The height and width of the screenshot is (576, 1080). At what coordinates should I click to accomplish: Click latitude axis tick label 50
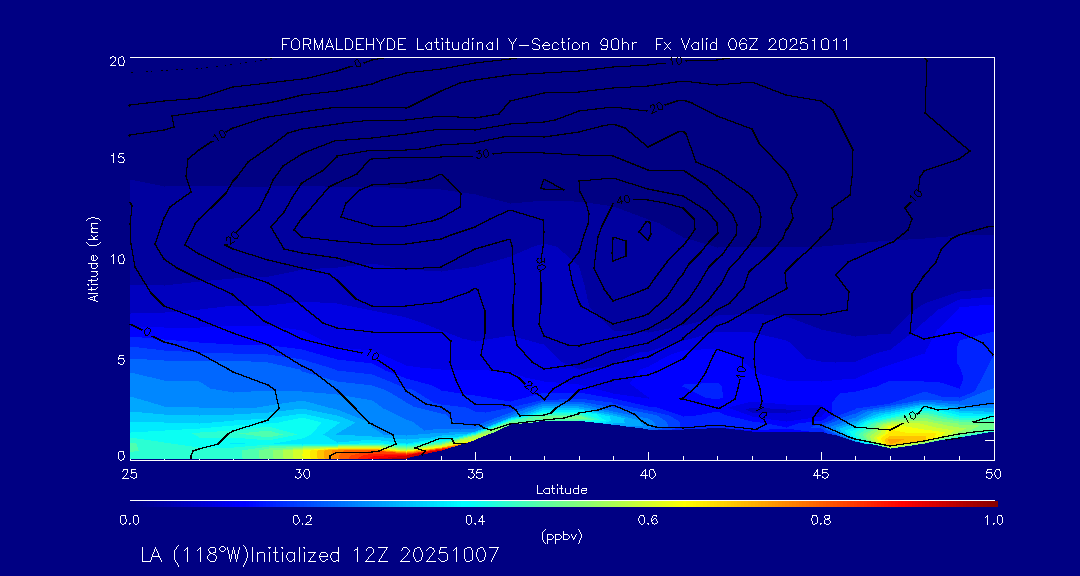[994, 474]
